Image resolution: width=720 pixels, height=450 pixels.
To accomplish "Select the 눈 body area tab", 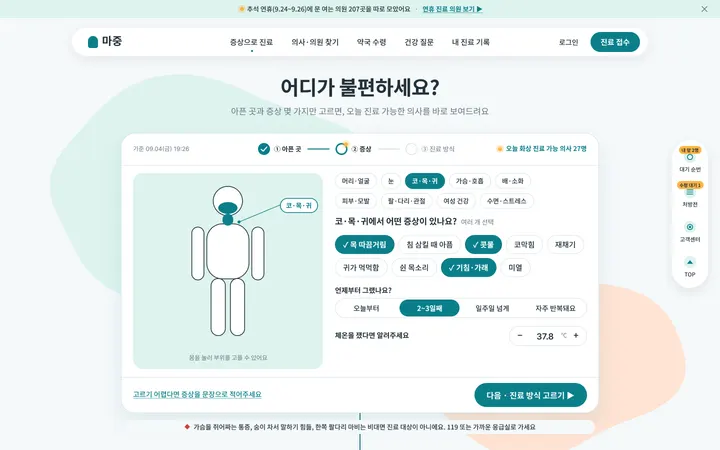I will point(391,181).
